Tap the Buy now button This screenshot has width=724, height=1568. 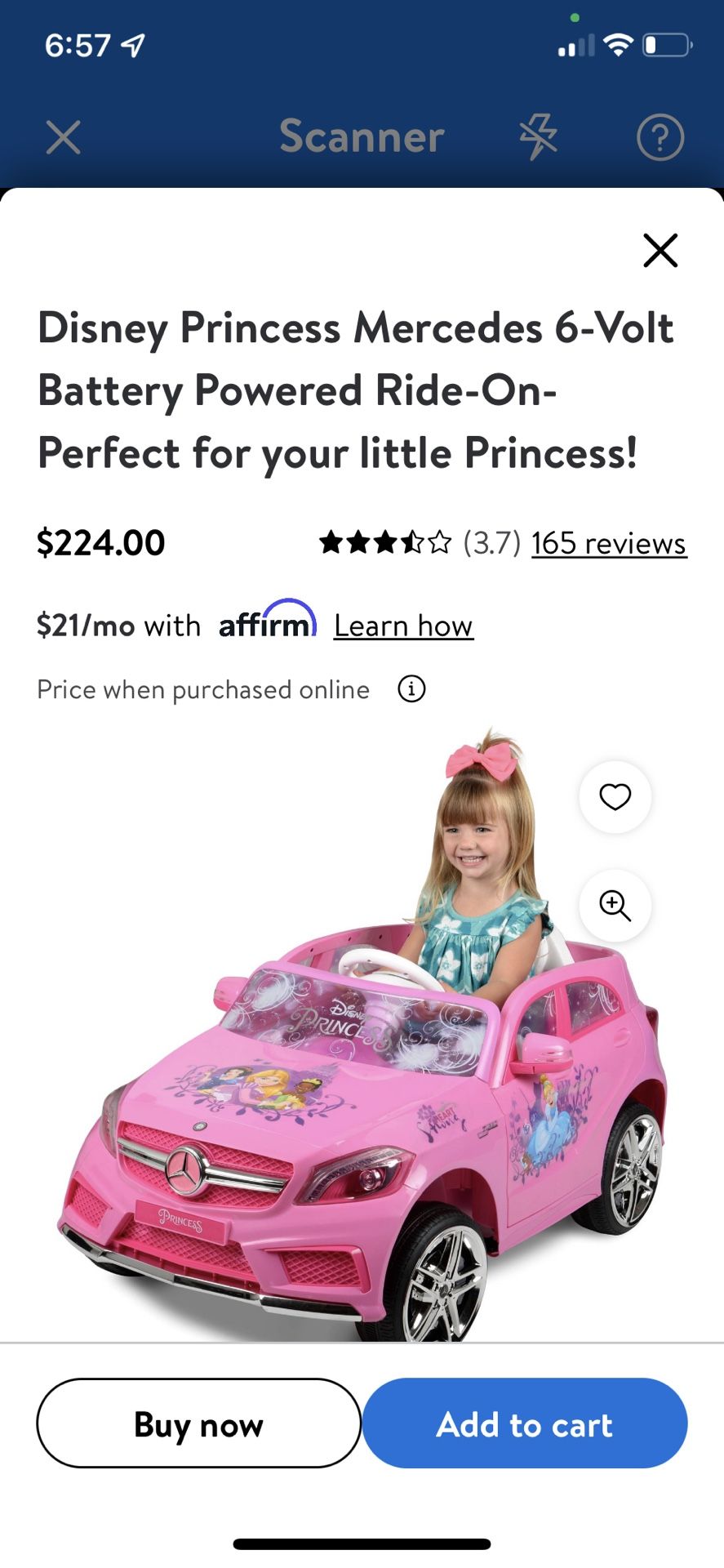198,1423
